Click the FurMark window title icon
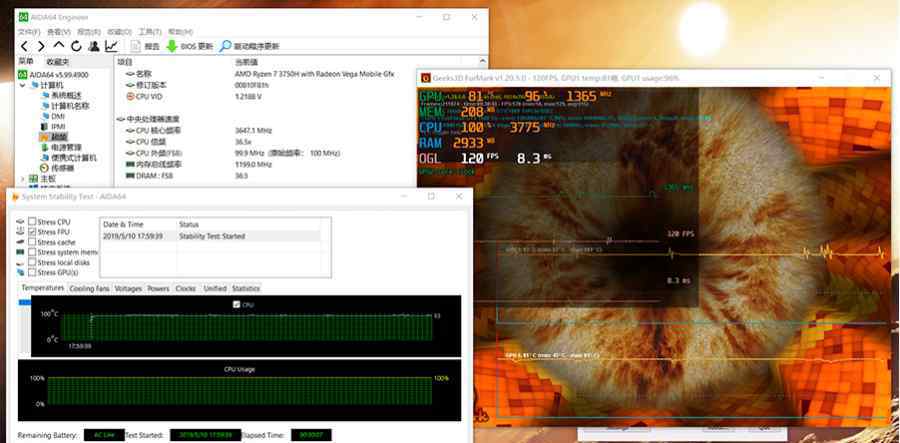The width and height of the screenshot is (900, 443). (426, 78)
